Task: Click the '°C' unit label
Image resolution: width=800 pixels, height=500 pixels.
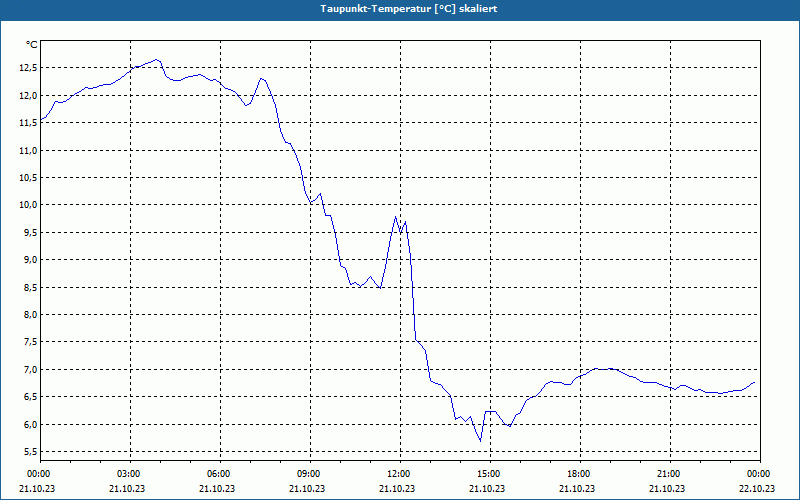Action: click(x=32, y=45)
